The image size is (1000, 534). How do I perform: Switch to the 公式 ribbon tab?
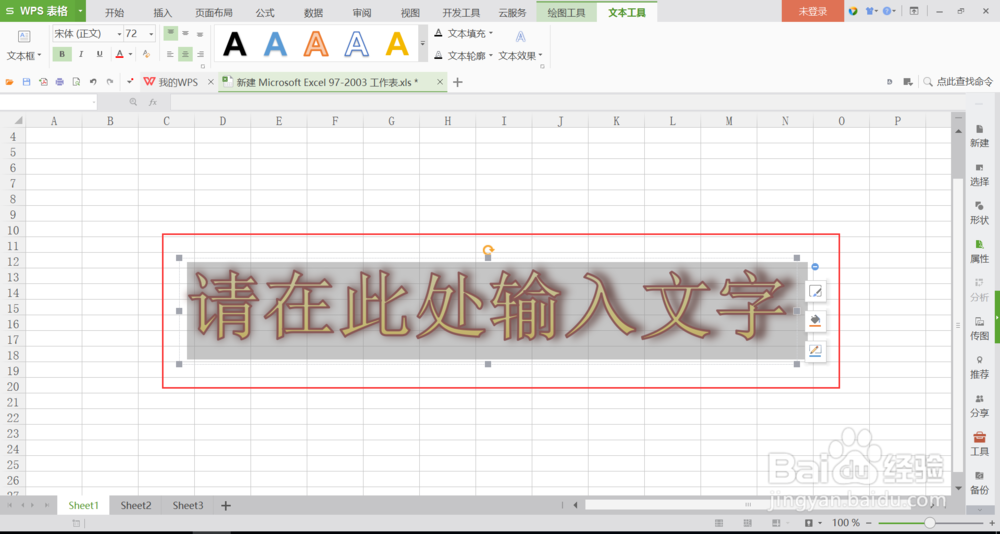click(x=265, y=13)
